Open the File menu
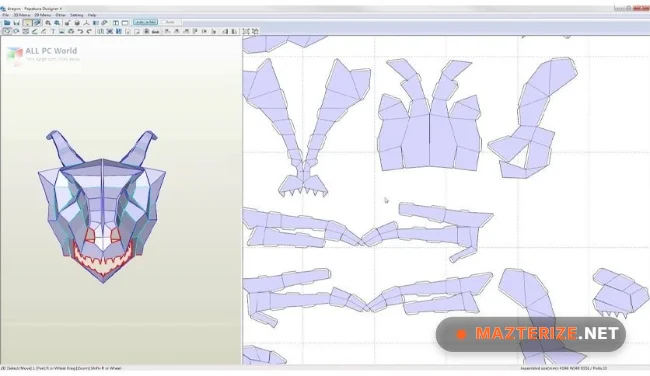This screenshot has height=376, width=650. click(x=6, y=15)
